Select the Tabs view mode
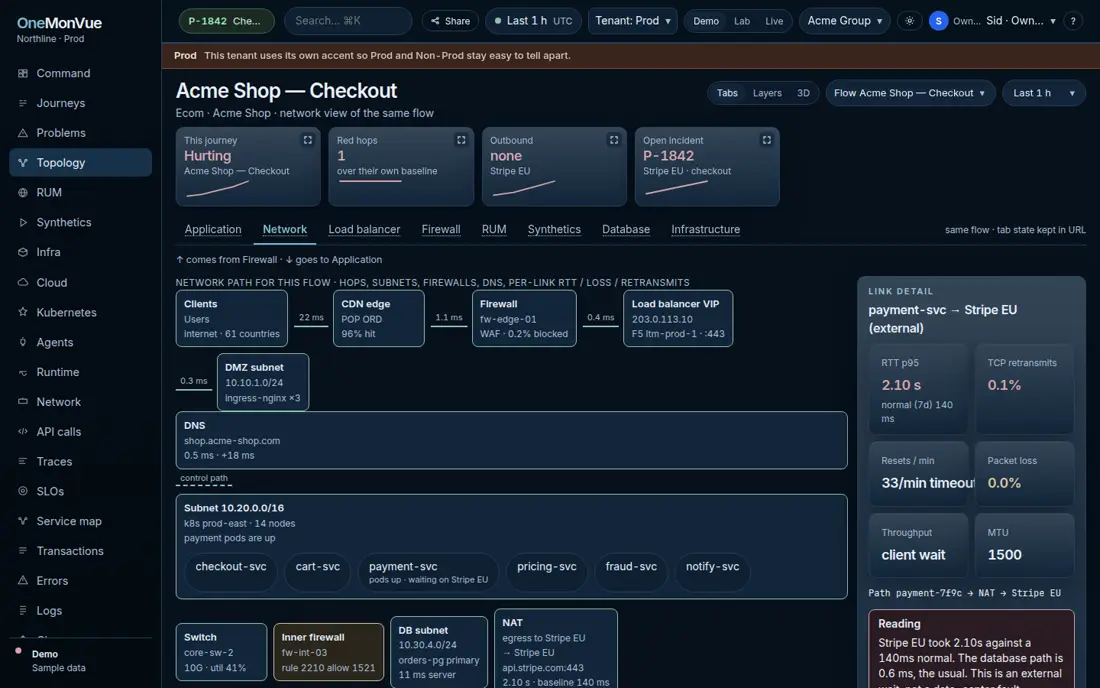The image size is (1100, 688). (x=727, y=93)
